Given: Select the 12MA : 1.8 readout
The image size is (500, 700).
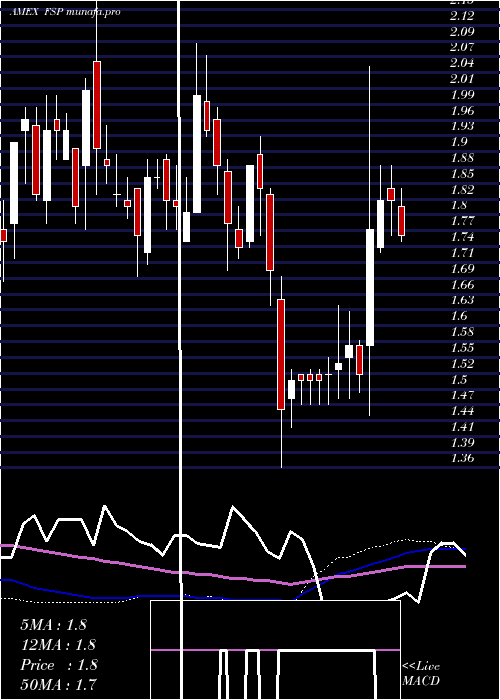Looking at the screenshot, I should coord(58,645).
